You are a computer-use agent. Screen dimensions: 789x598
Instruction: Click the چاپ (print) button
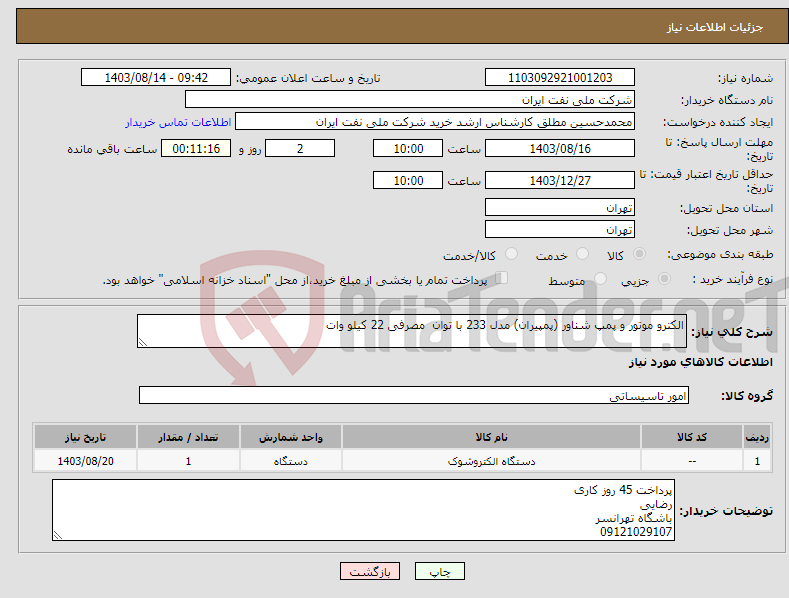439,571
